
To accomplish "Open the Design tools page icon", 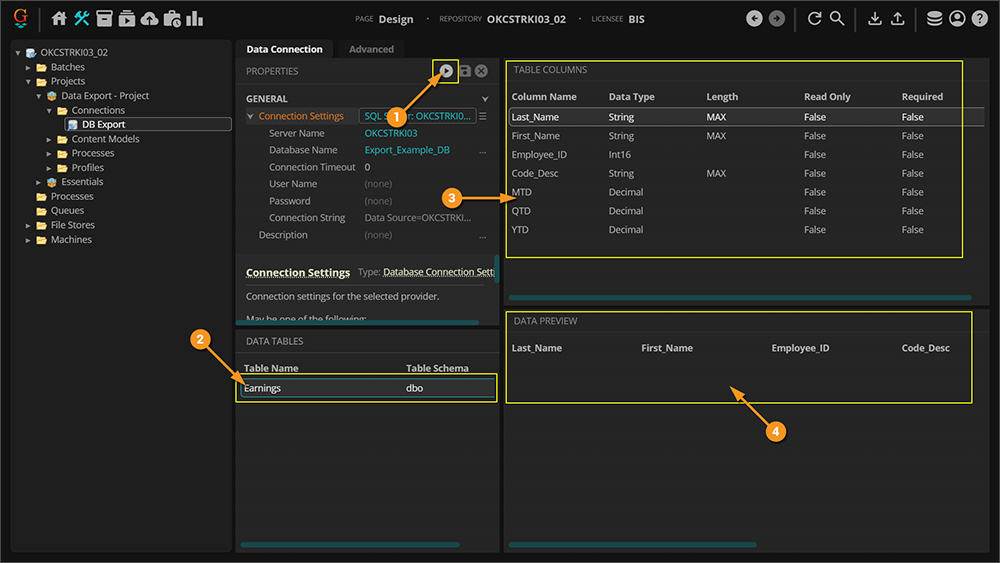I will point(82,19).
